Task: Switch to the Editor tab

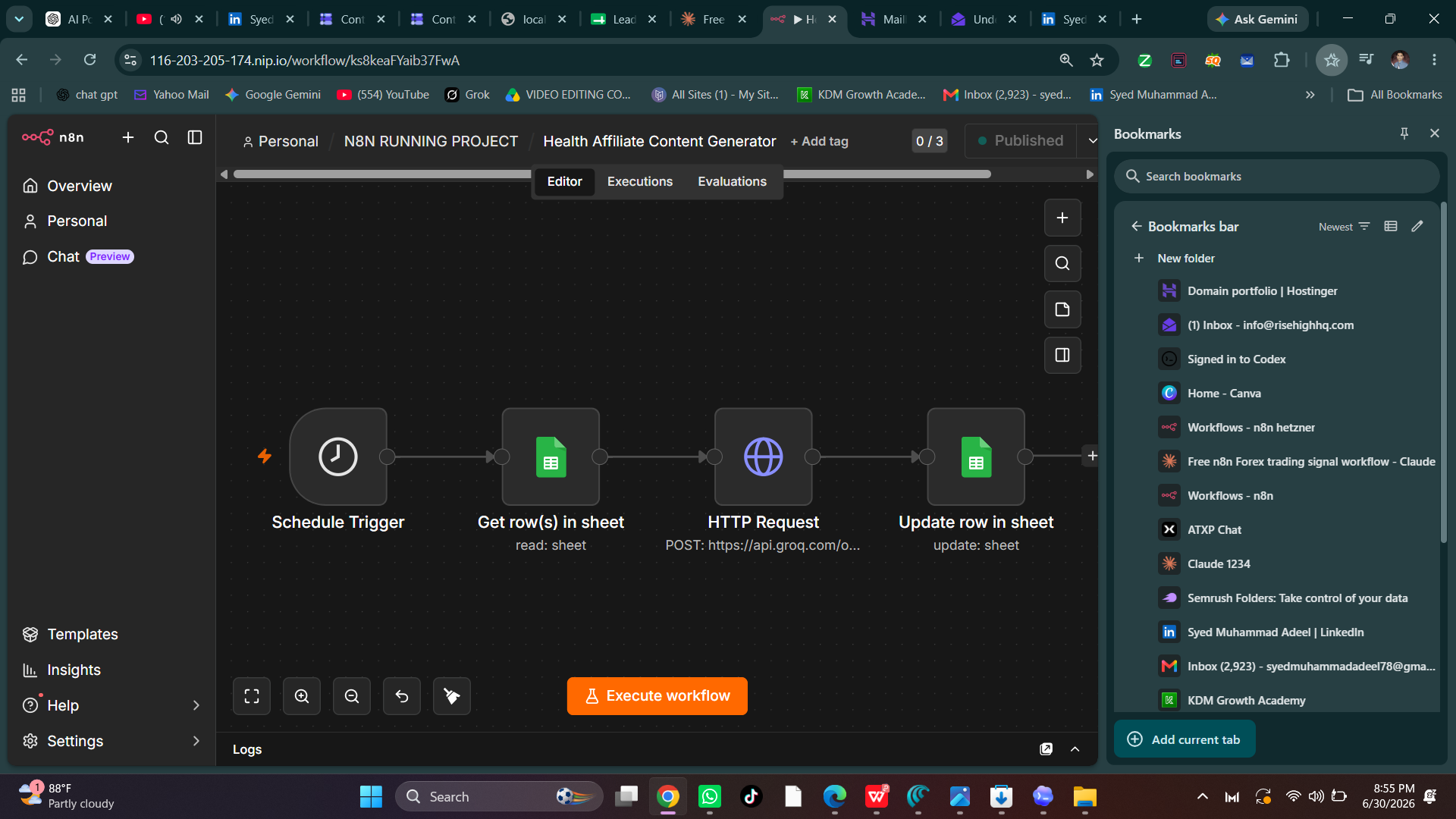Action: click(x=564, y=181)
